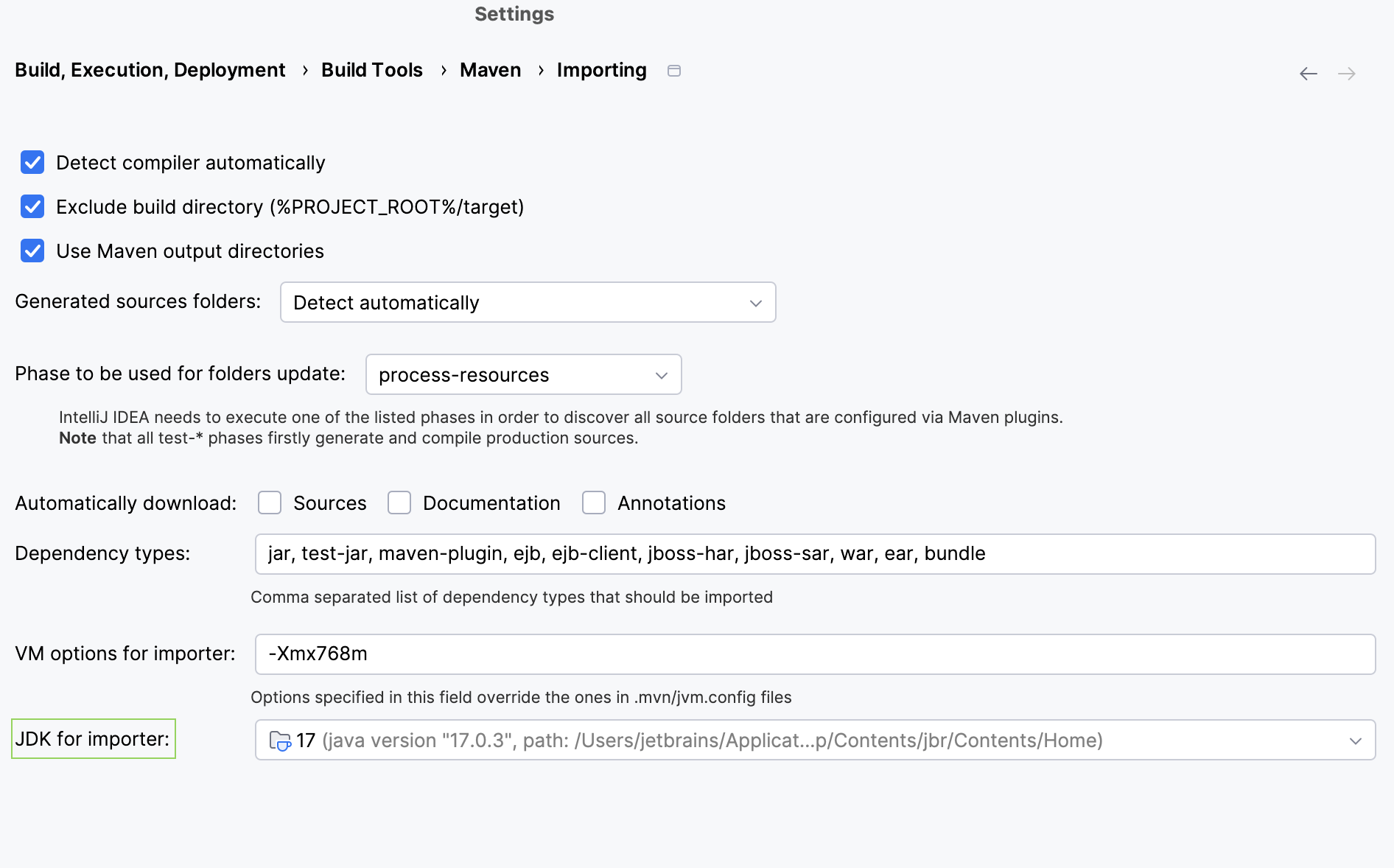This screenshot has width=1394, height=868.
Task: Click the forward navigation arrow
Action: click(1346, 73)
